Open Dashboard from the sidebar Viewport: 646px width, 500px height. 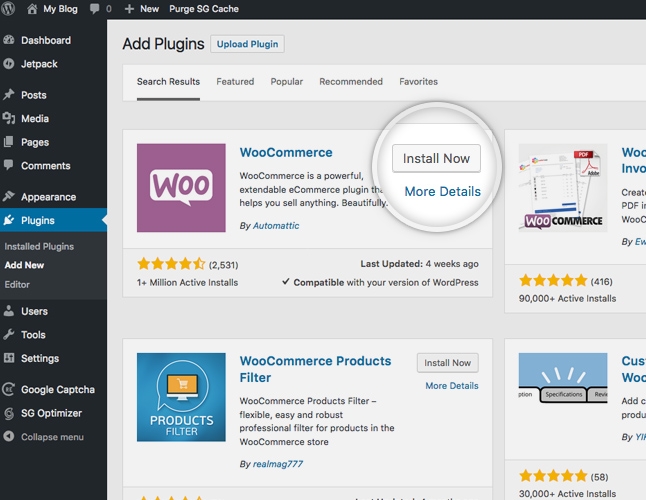point(46,40)
